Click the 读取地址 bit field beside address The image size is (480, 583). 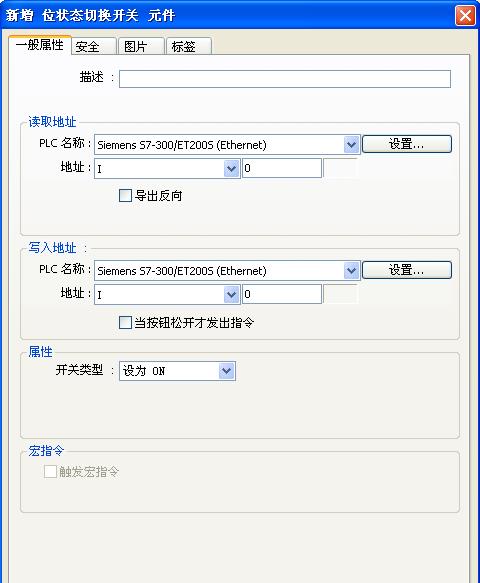click(x=341, y=168)
